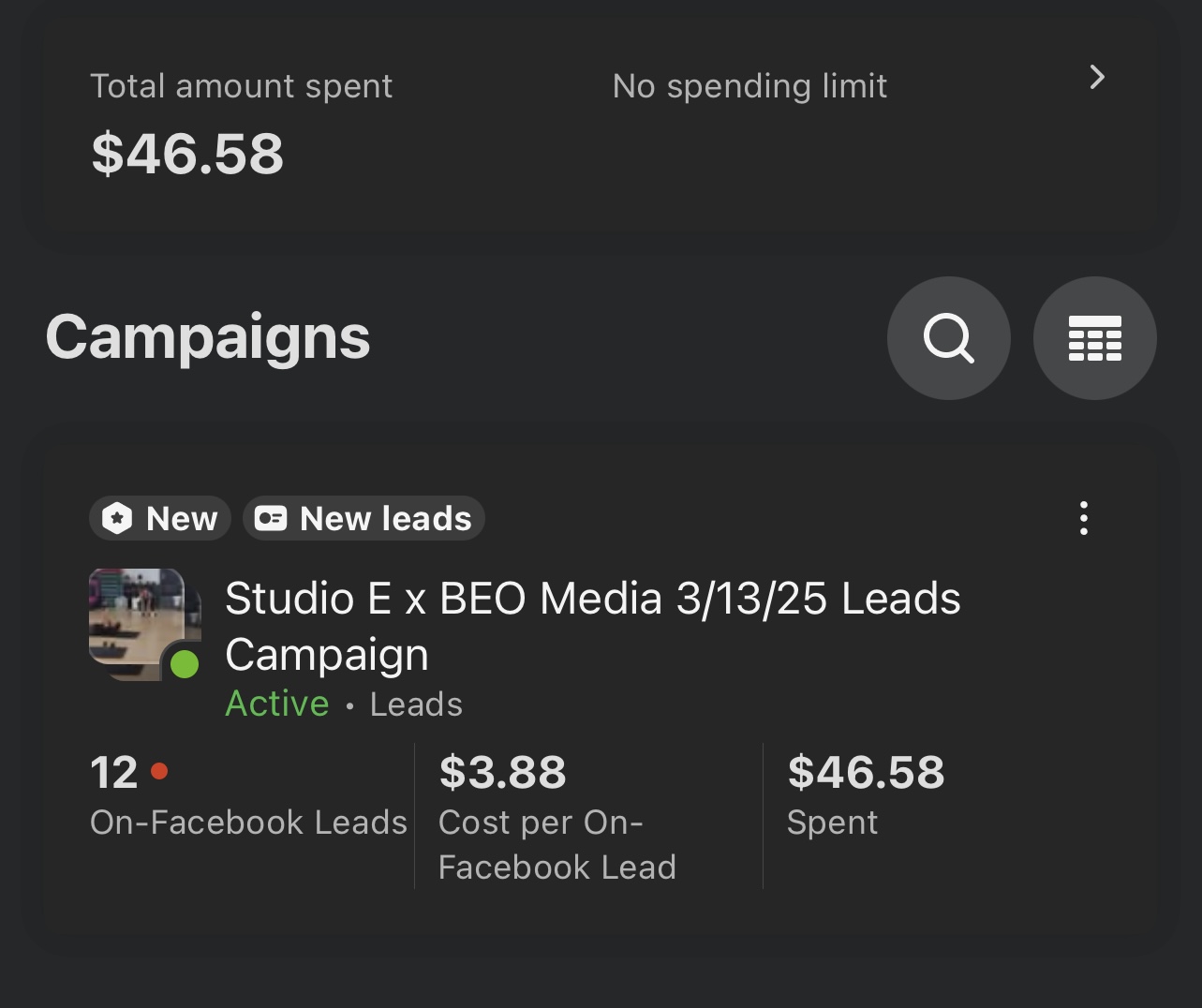
Task: Select the $46.58 Spent campaign metric
Action: point(866,773)
